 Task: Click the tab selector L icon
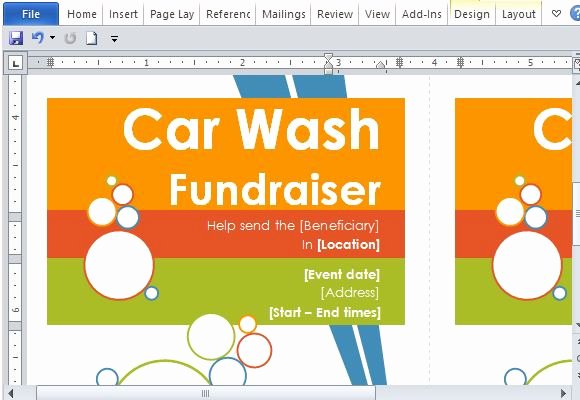point(16,63)
